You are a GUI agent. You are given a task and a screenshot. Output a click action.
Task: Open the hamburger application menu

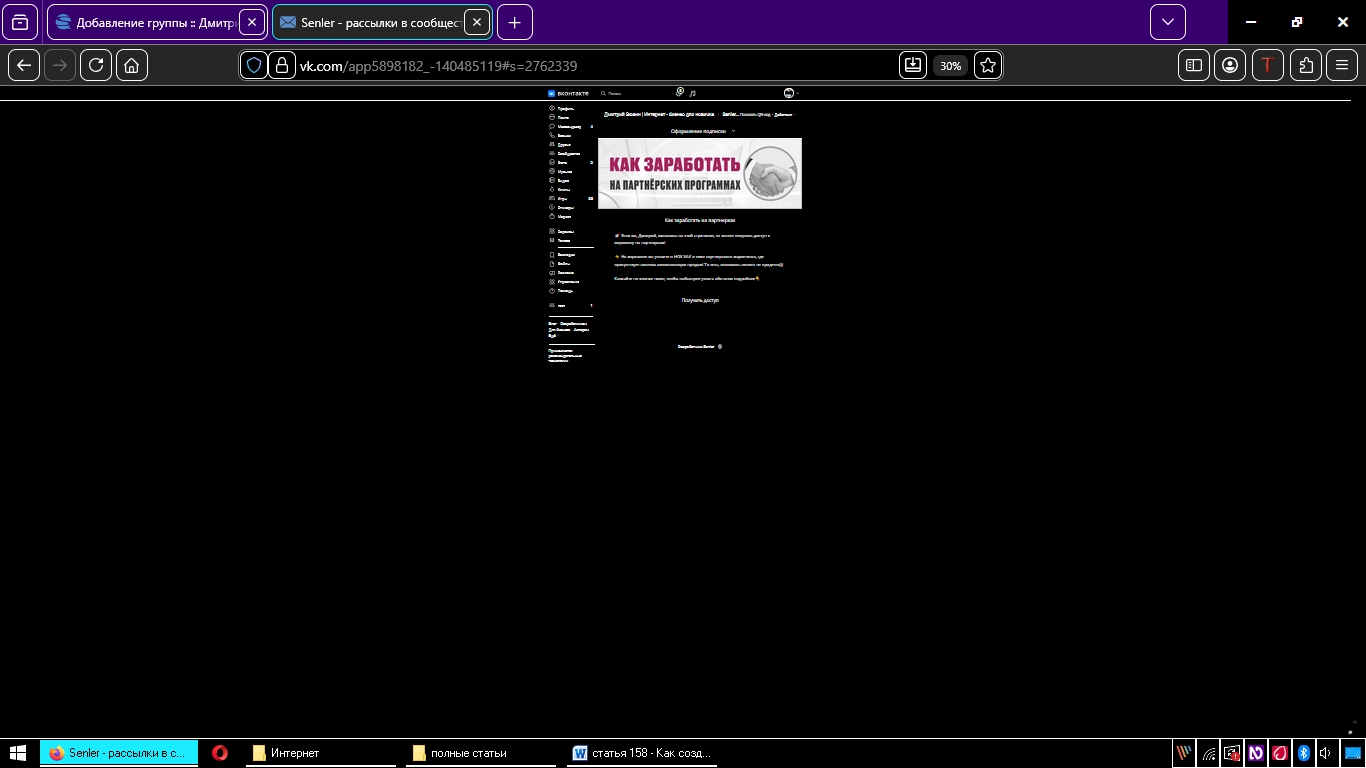1342,65
